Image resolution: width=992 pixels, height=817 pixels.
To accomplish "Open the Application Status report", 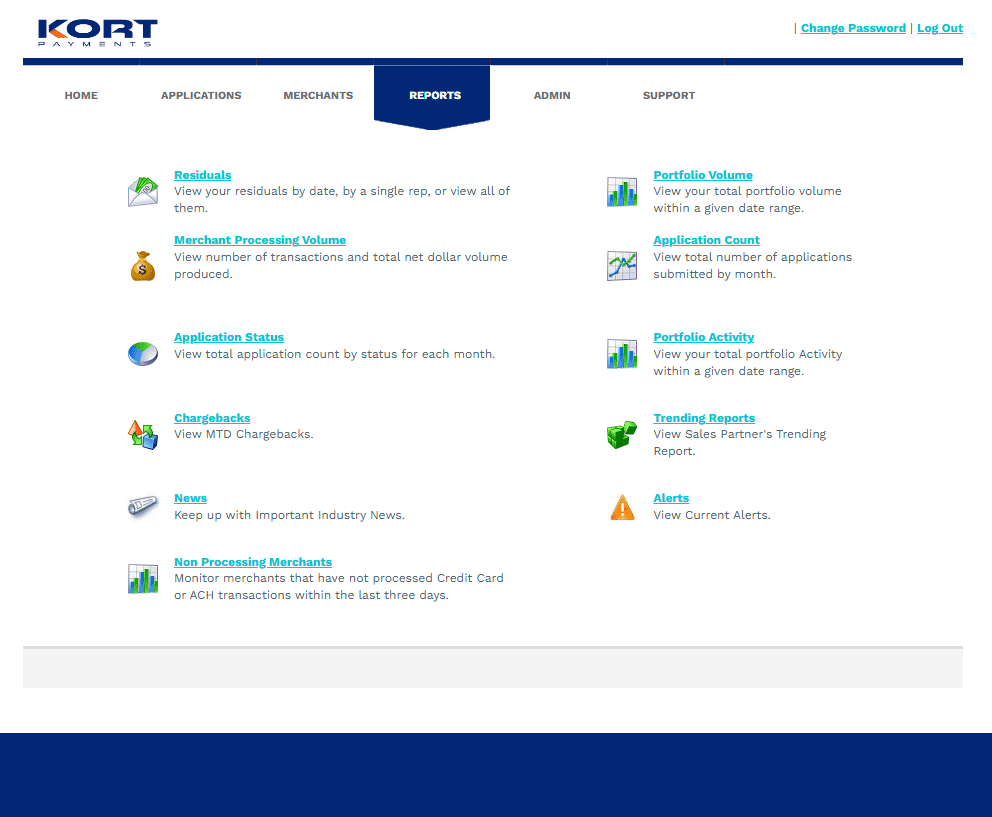I will 228,337.
